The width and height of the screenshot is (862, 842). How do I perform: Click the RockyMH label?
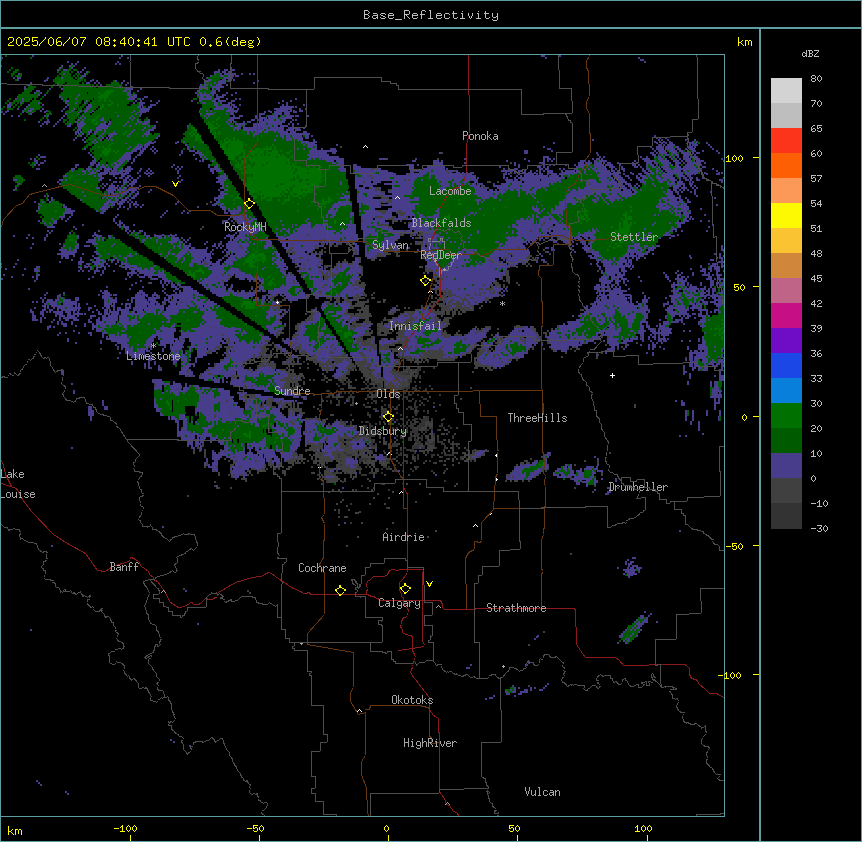(245, 227)
